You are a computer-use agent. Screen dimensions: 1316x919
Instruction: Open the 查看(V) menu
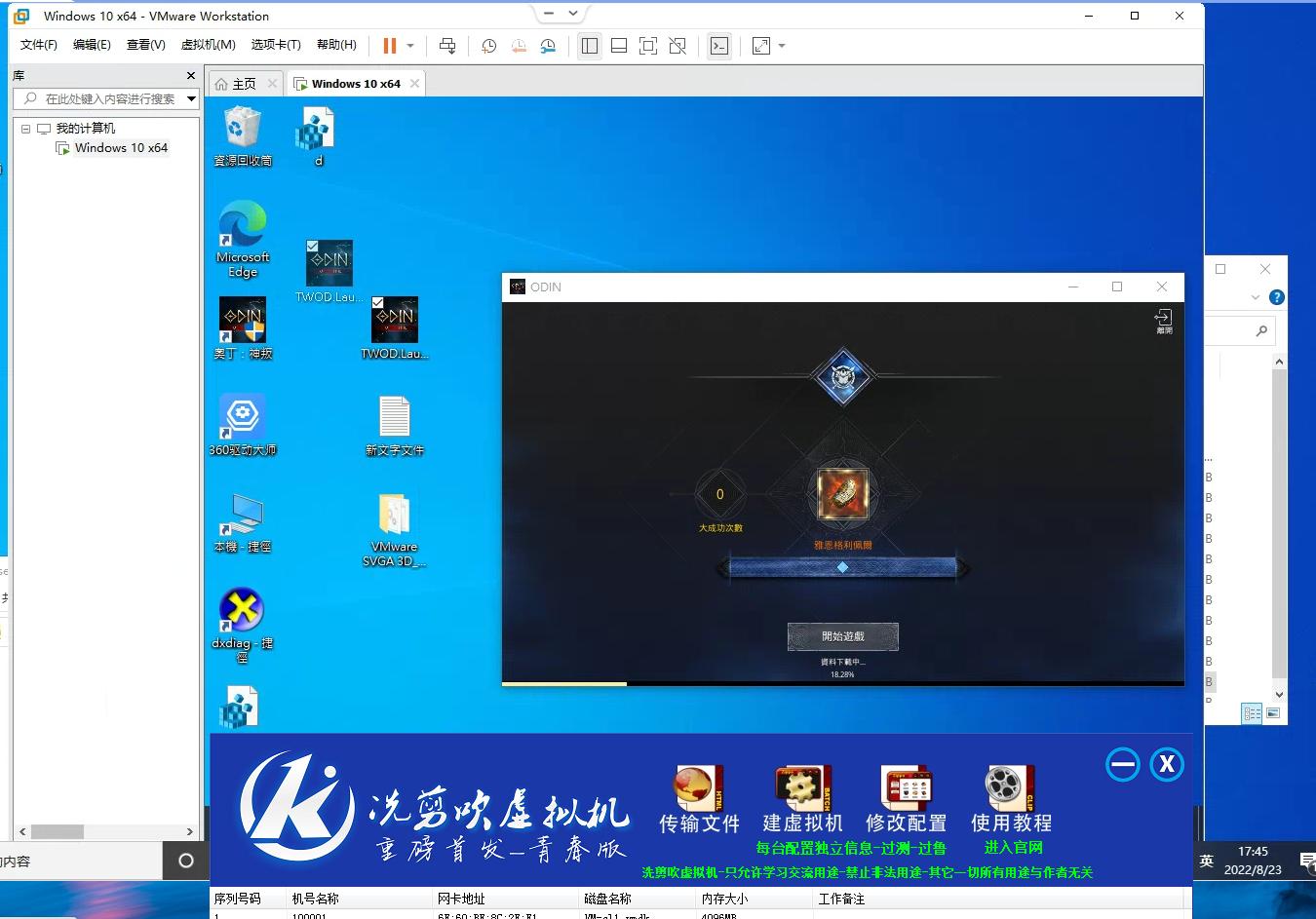(x=145, y=45)
